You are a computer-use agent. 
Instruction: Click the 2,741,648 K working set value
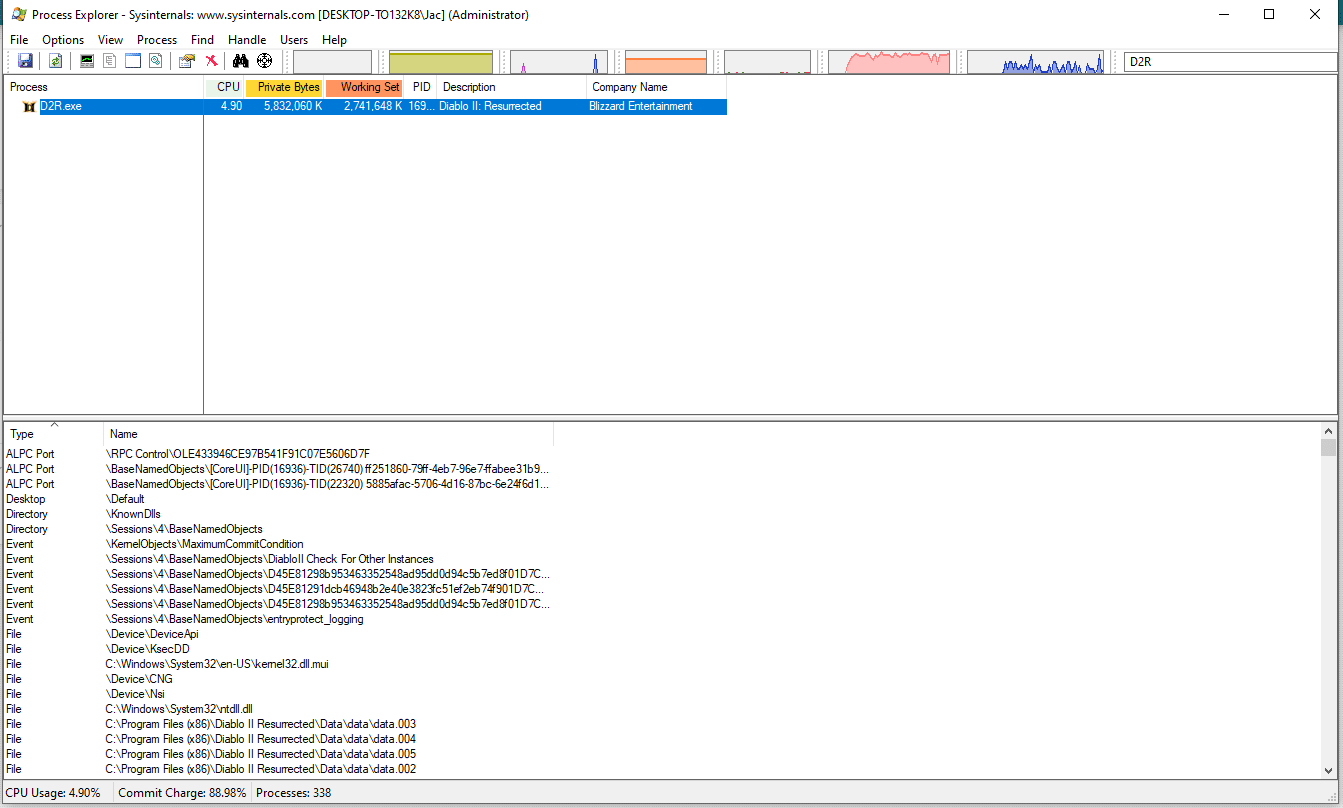(373, 106)
